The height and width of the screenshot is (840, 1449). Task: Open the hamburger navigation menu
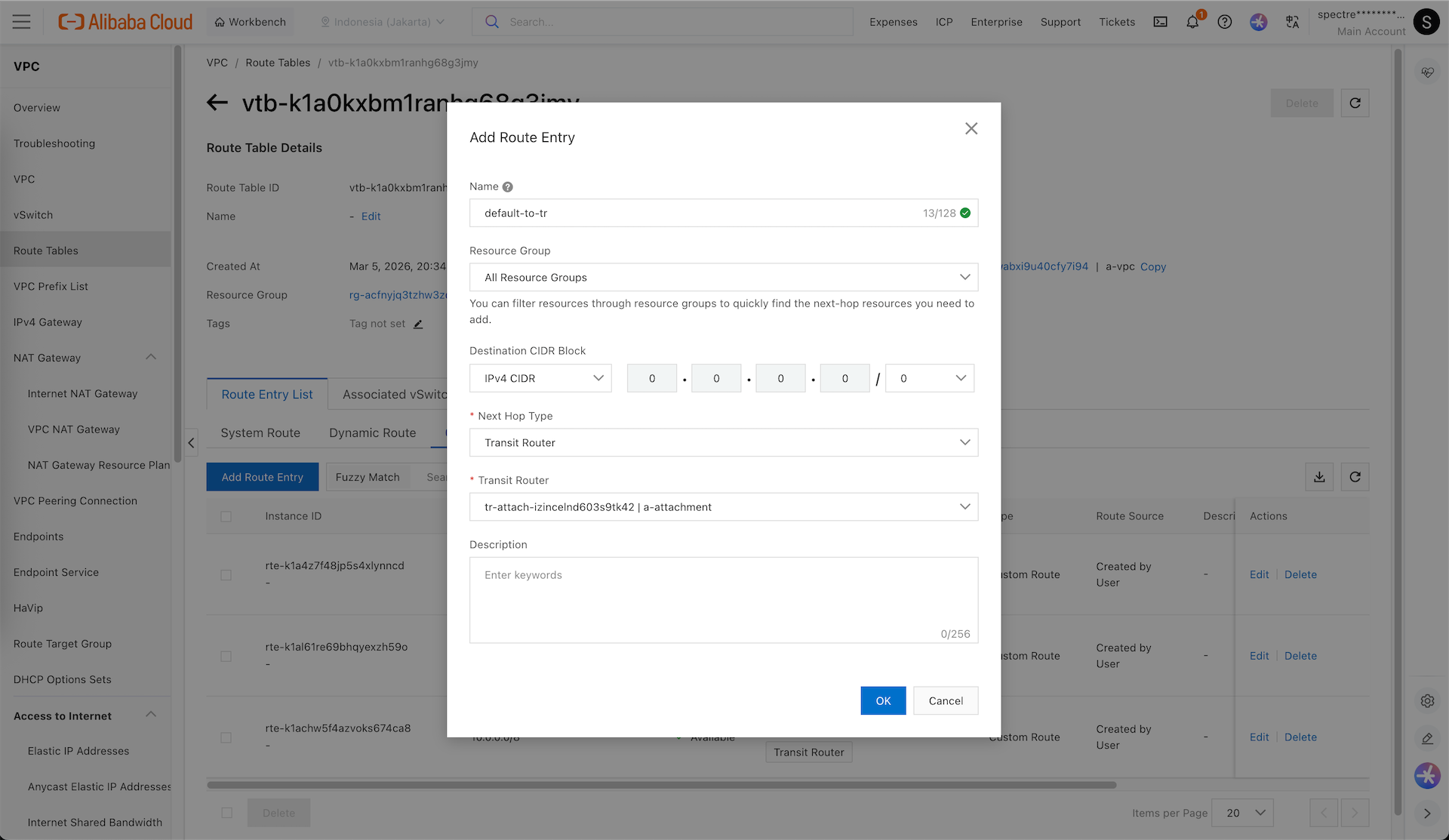click(22, 22)
